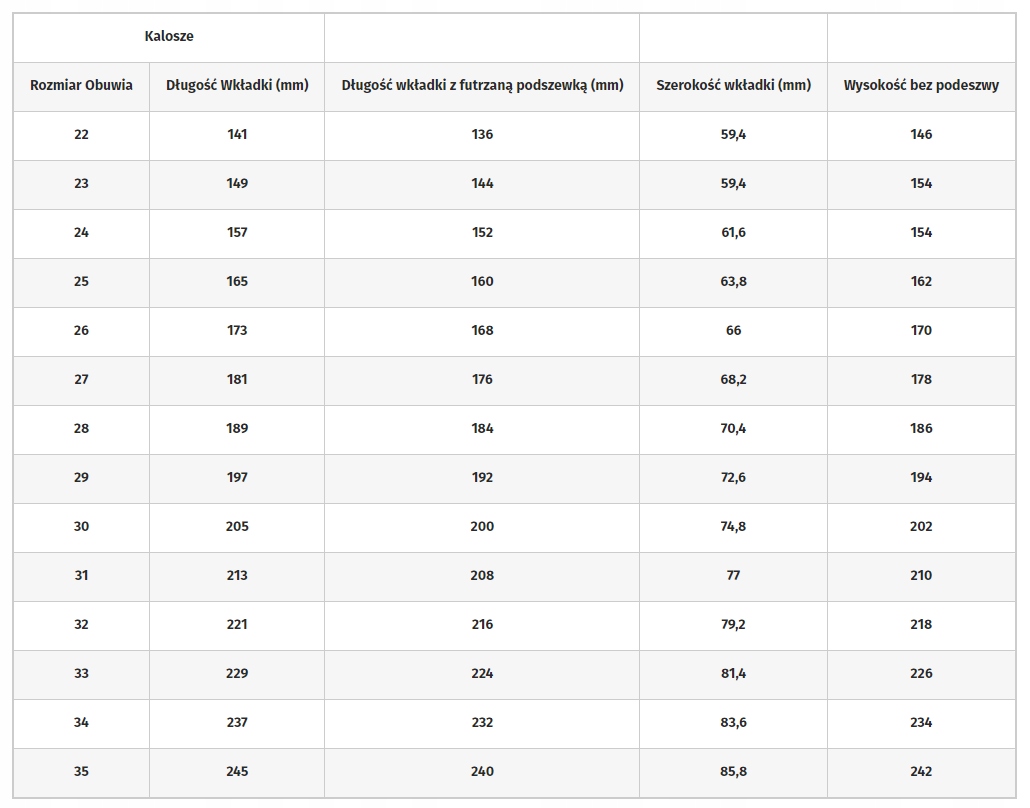The image size is (1030, 808).
Task: Click the 170 height cell
Action: [x=921, y=331]
